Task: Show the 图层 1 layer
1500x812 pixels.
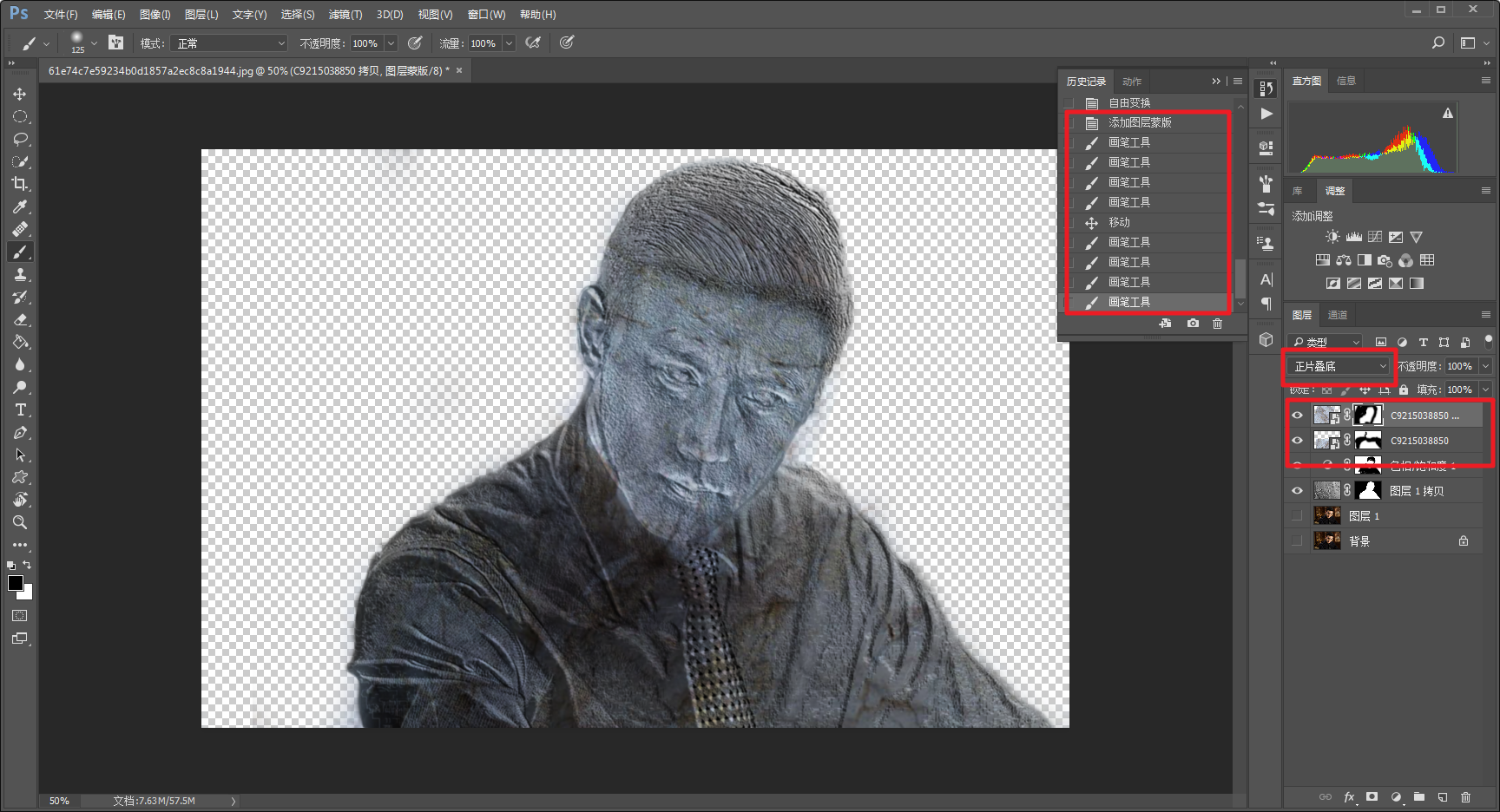Action: click(1297, 516)
